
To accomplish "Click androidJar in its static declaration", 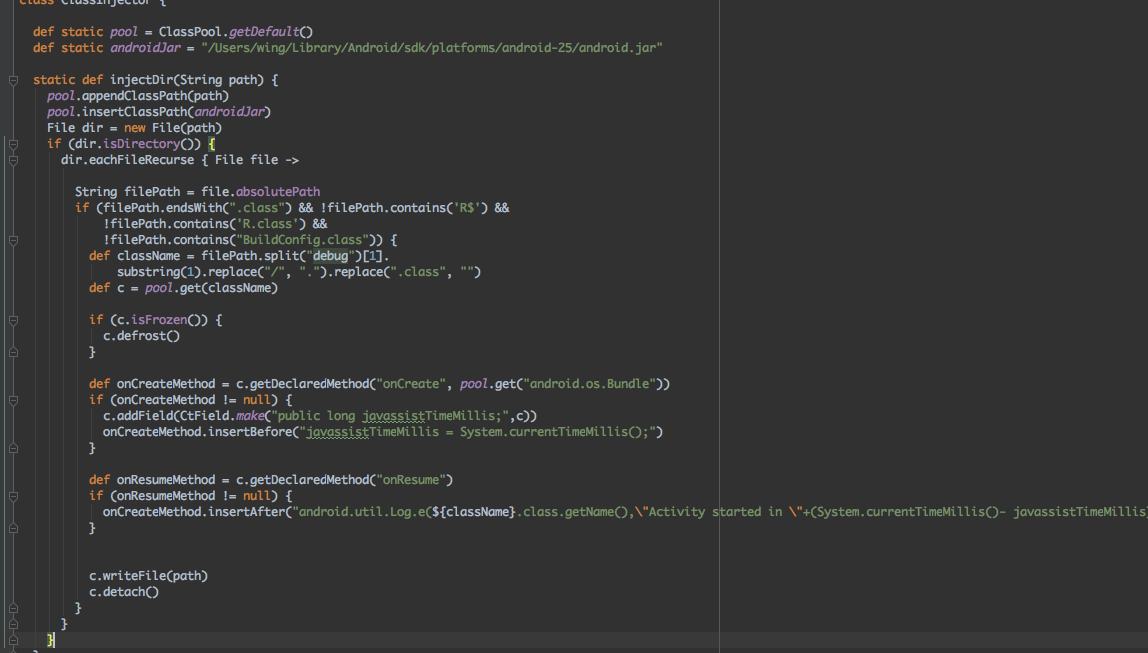I will [145, 48].
